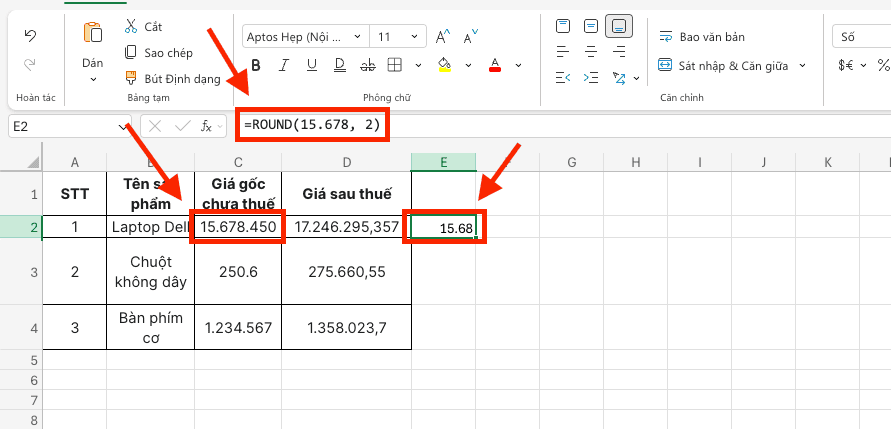
Task: Click the Chuột không dây cell
Action: [151, 272]
